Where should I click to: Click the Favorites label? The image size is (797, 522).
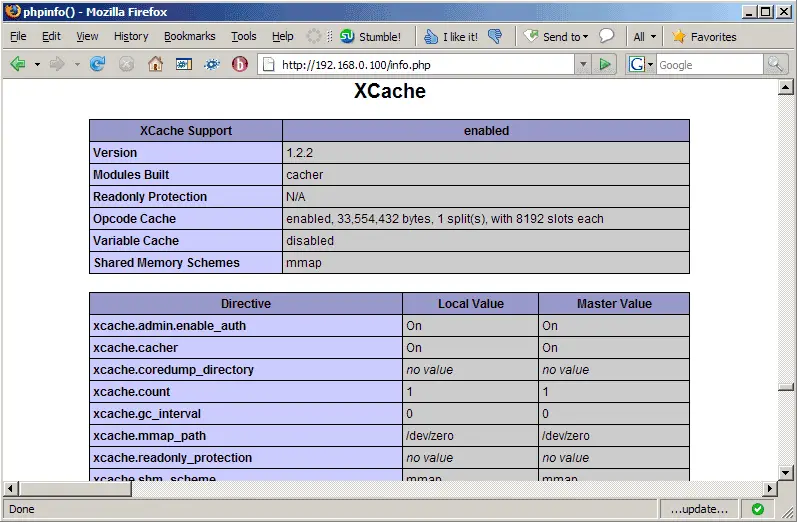click(713, 37)
